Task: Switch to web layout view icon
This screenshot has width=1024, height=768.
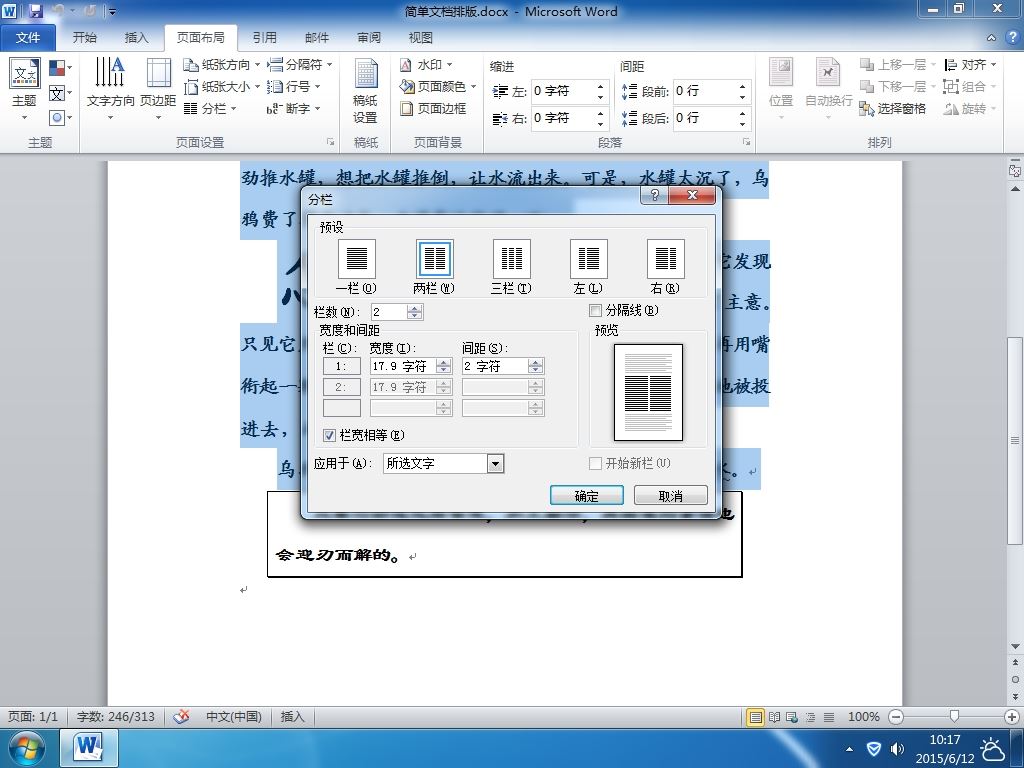Action: click(x=792, y=717)
